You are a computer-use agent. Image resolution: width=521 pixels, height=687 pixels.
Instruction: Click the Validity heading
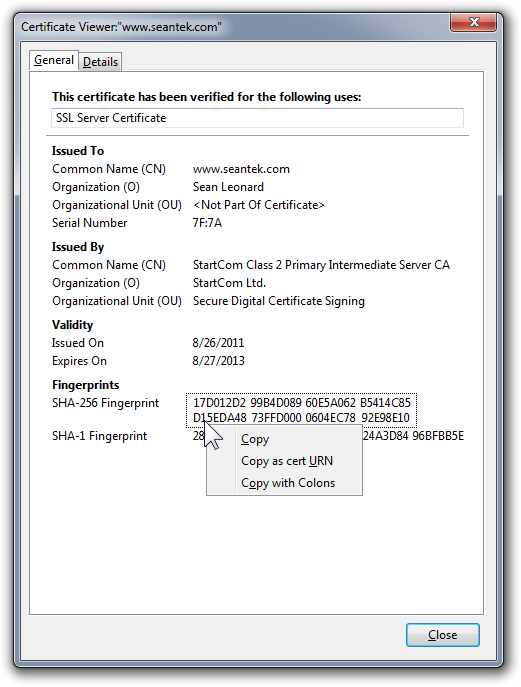click(72, 325)
